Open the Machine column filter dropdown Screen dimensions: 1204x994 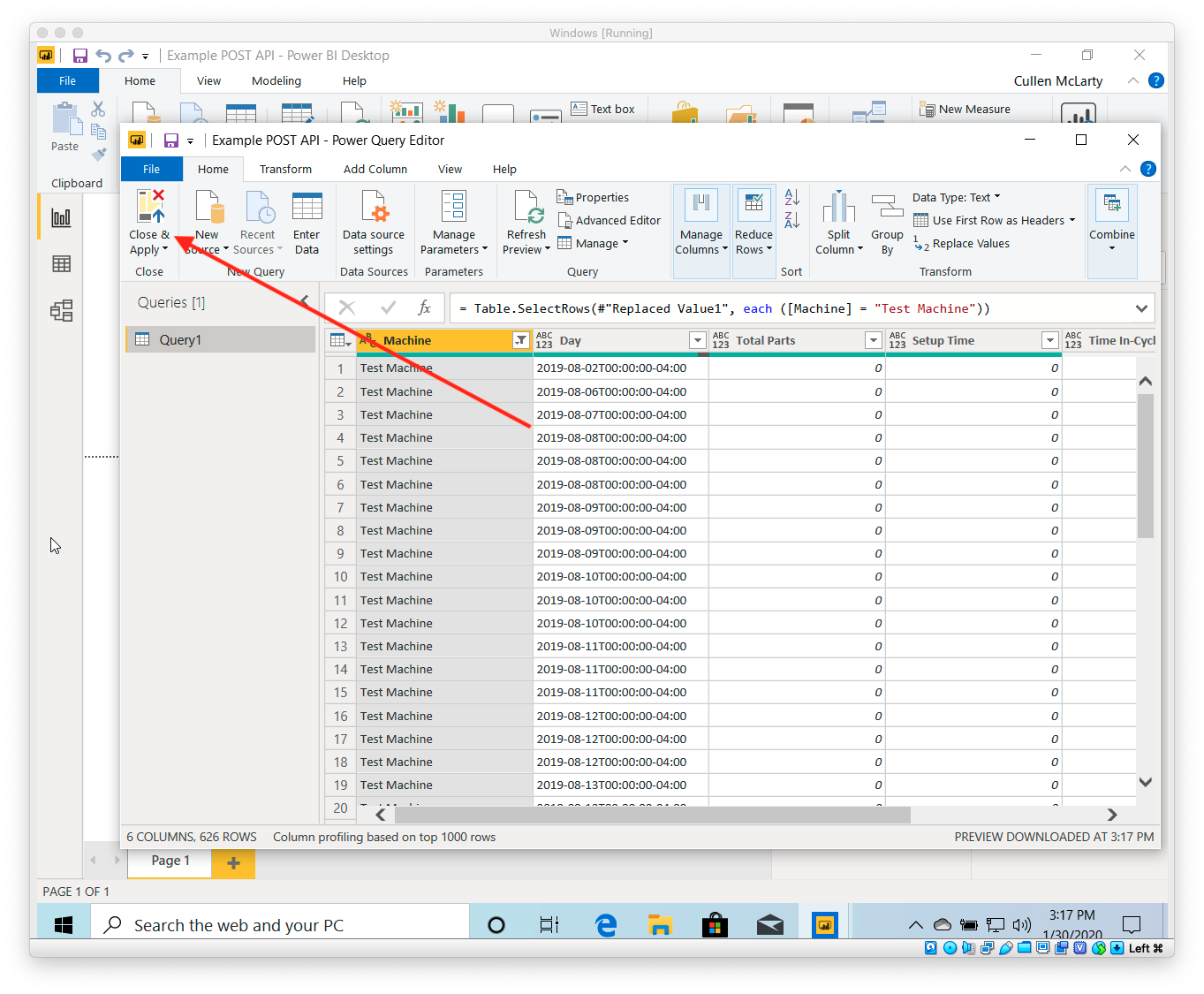tap(520, 340)
